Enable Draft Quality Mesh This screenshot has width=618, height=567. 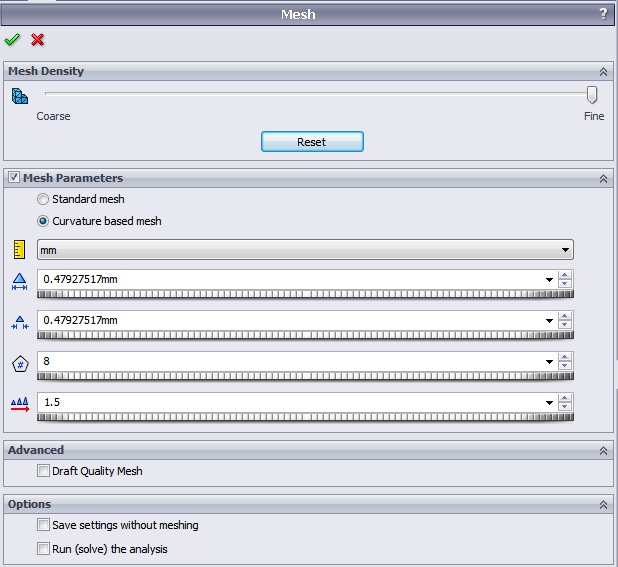tap(43, 470)
